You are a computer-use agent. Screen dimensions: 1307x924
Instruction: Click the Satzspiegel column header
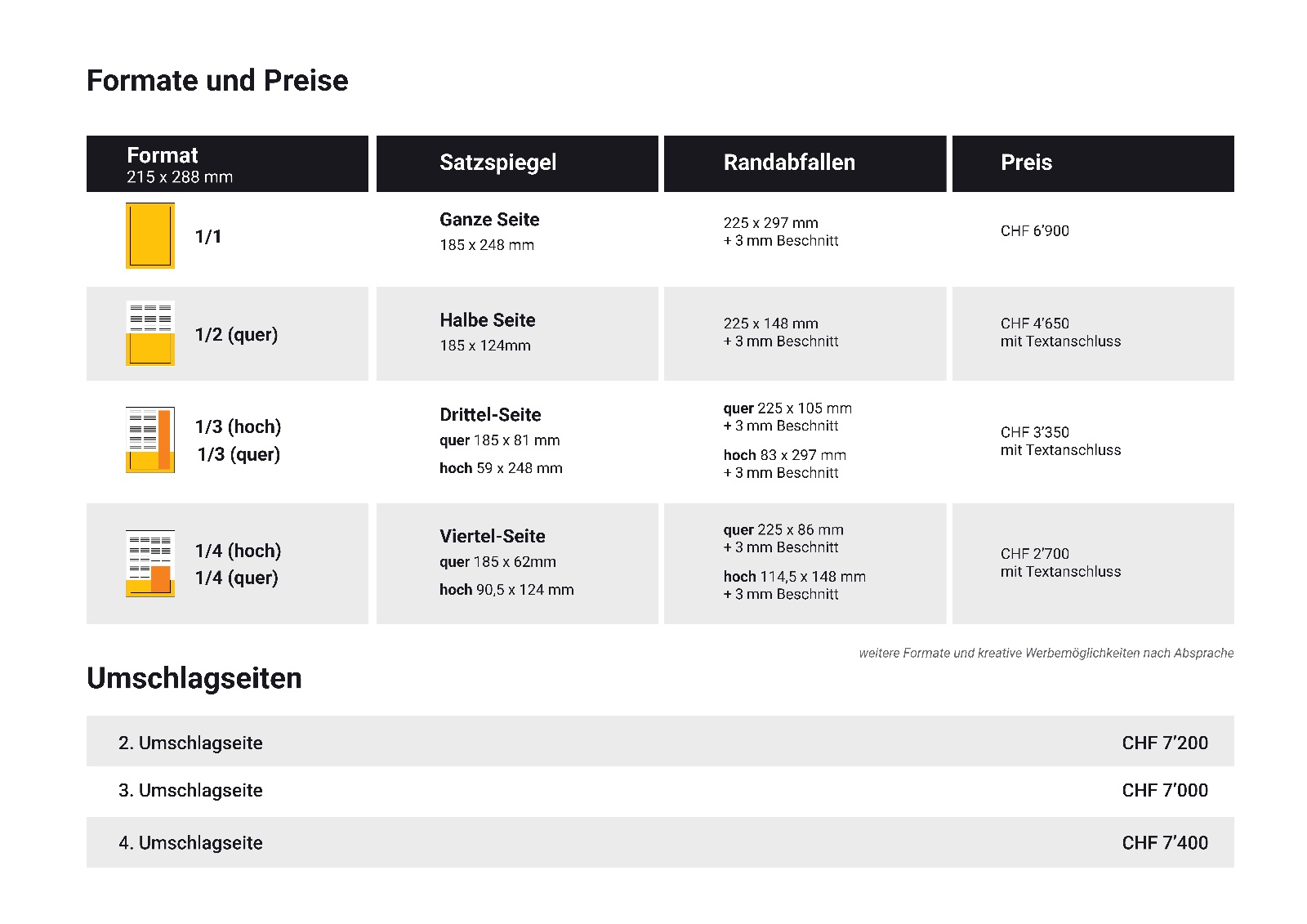(x=497, y=163)
